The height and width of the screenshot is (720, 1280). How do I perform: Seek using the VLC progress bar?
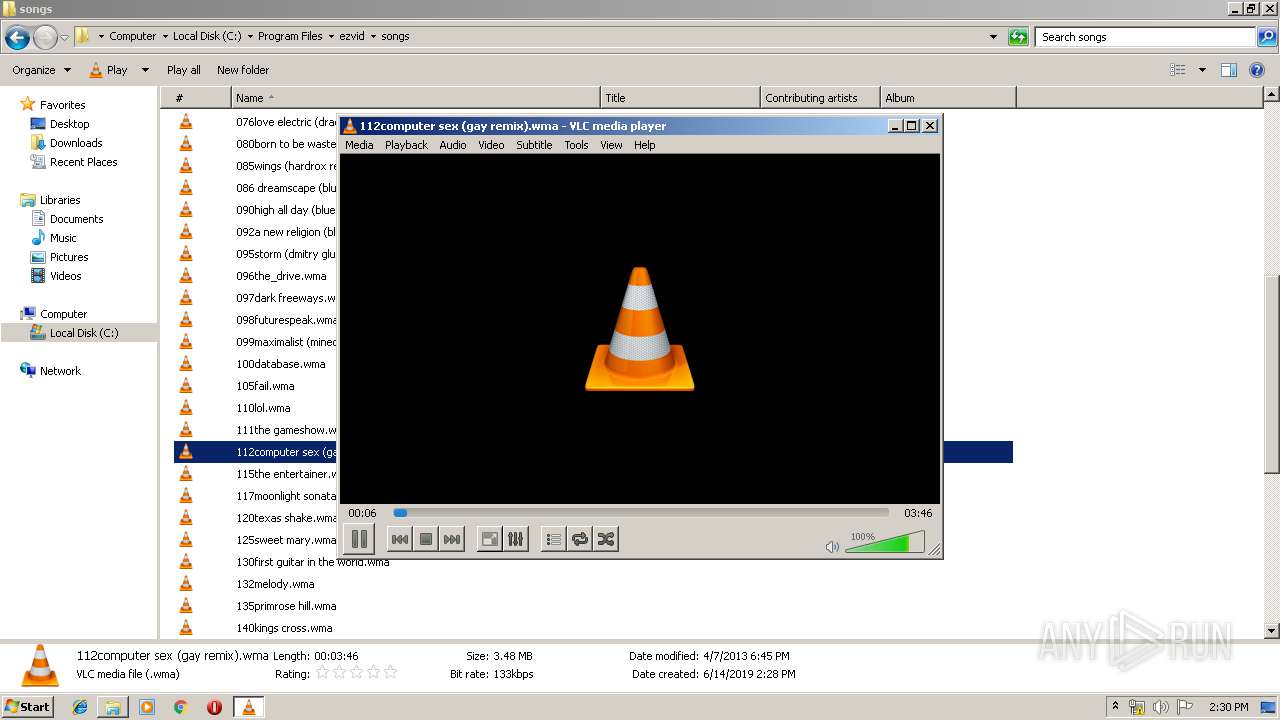pyautogui.click(x=640, y=513)
